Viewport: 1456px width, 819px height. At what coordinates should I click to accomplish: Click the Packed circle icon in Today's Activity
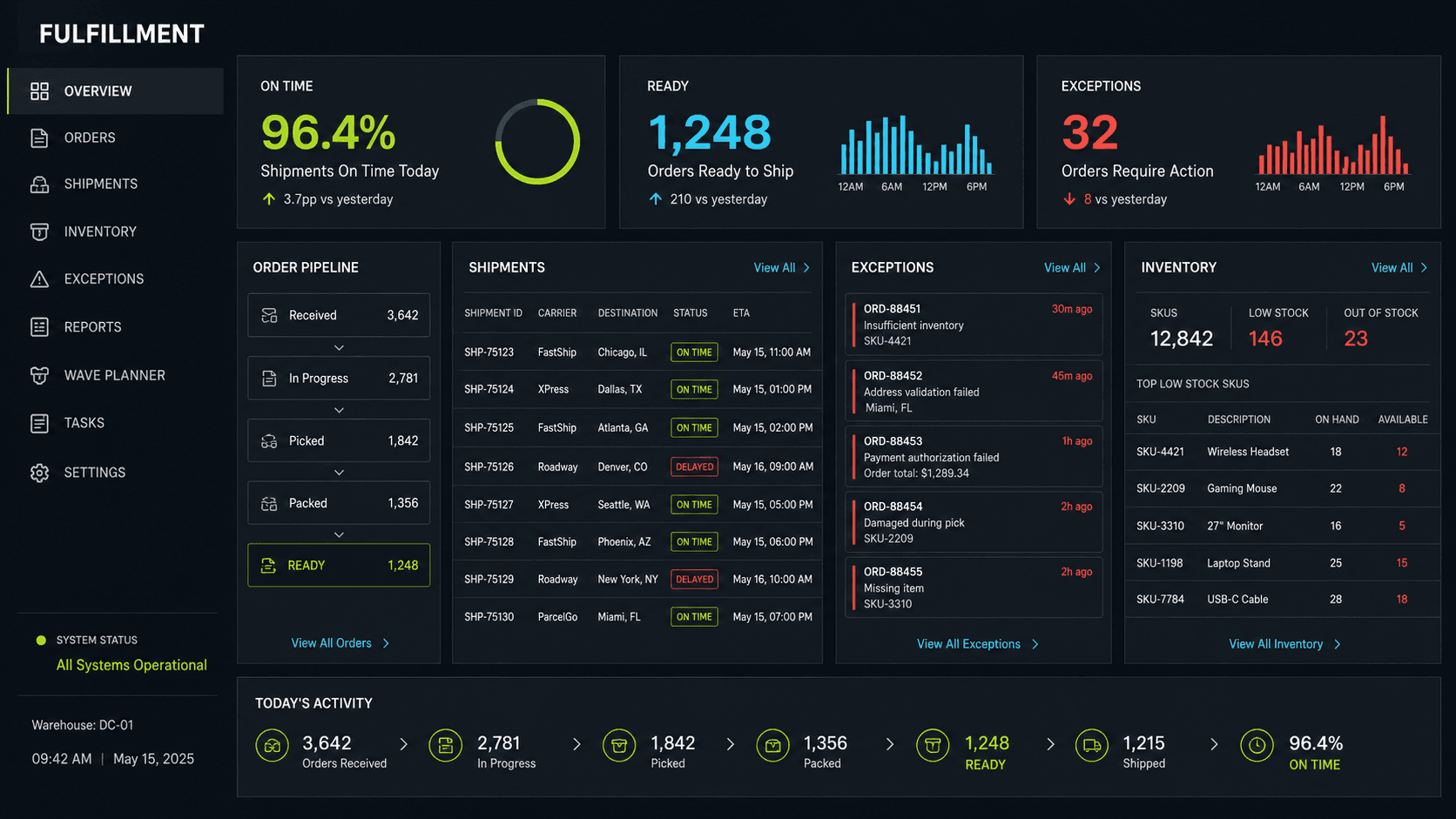[772, 745]
